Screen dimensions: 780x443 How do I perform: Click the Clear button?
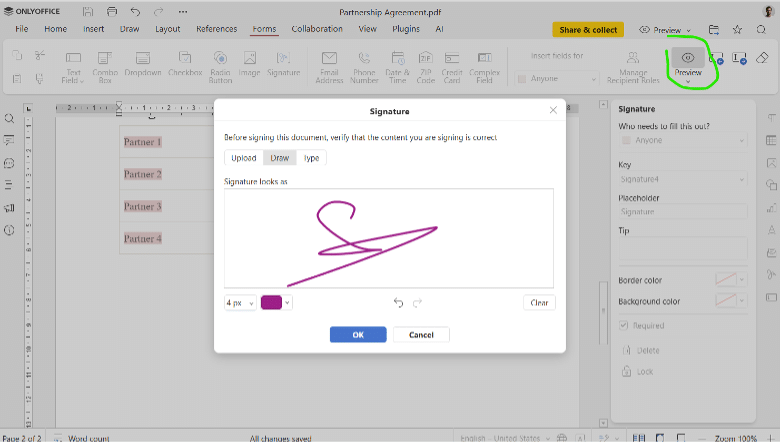click(x=538, y=303)
